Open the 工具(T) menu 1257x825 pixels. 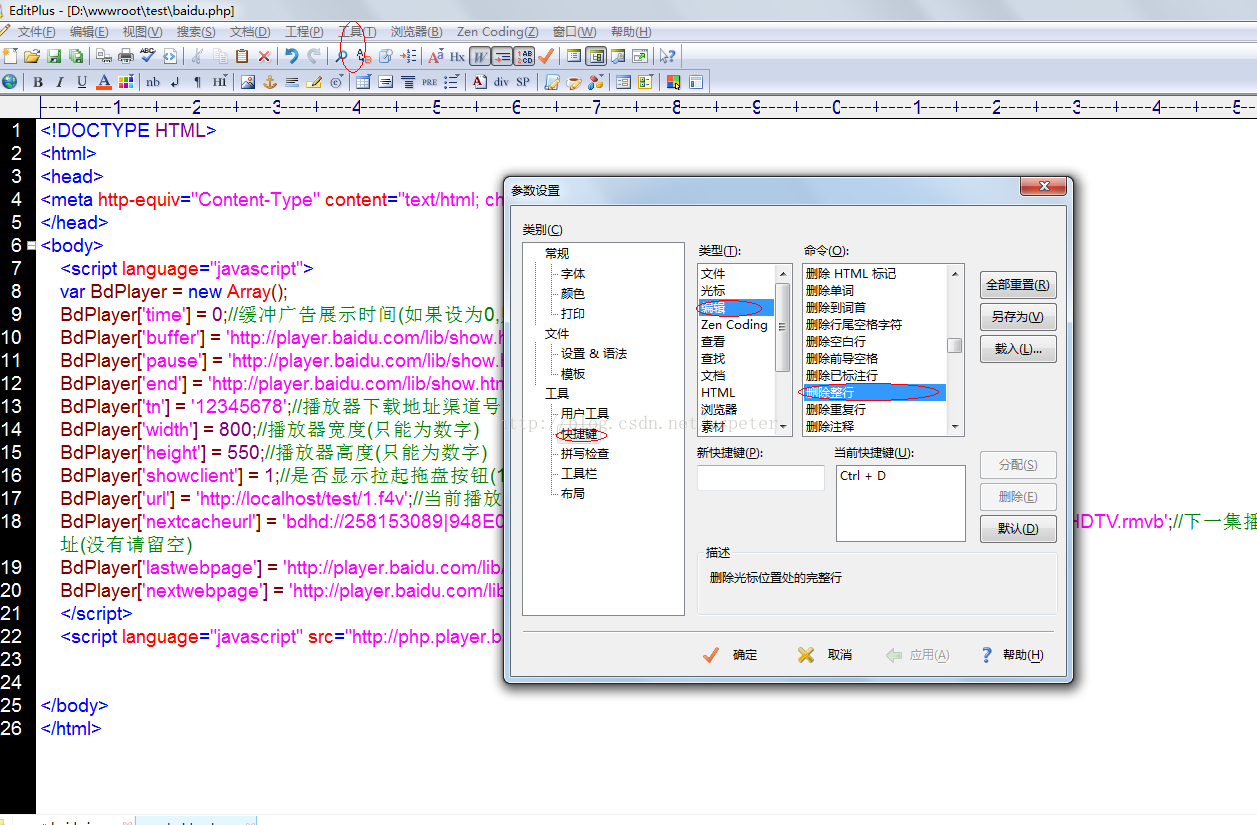click(357, 32)
